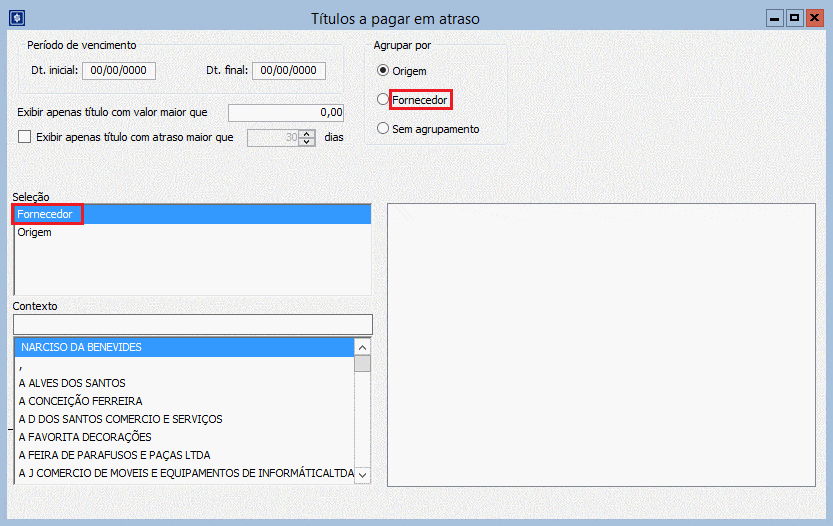
Task: Select the Origem grouping radio button
Action: (383, 71)
